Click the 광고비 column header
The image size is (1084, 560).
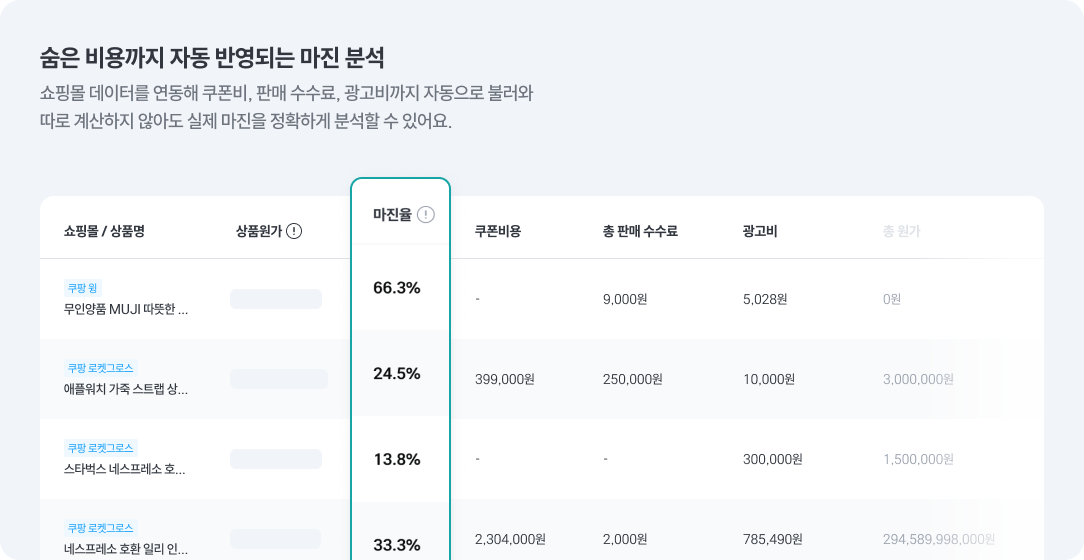(760, 231)
